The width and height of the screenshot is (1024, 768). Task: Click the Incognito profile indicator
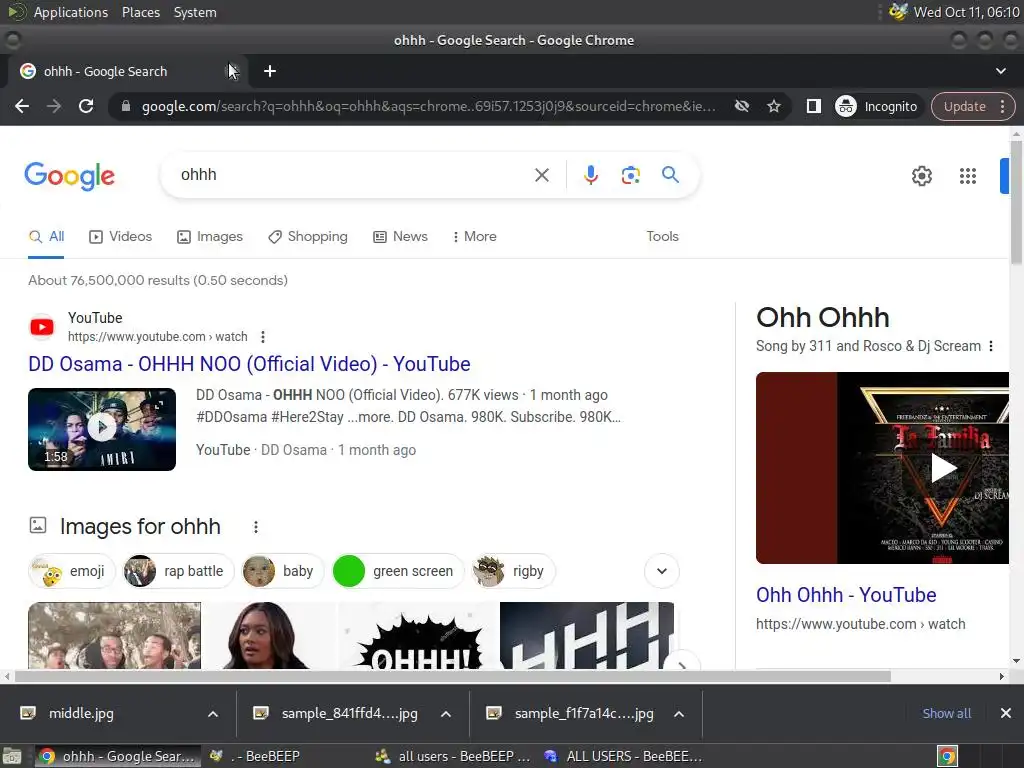(877, 106)
